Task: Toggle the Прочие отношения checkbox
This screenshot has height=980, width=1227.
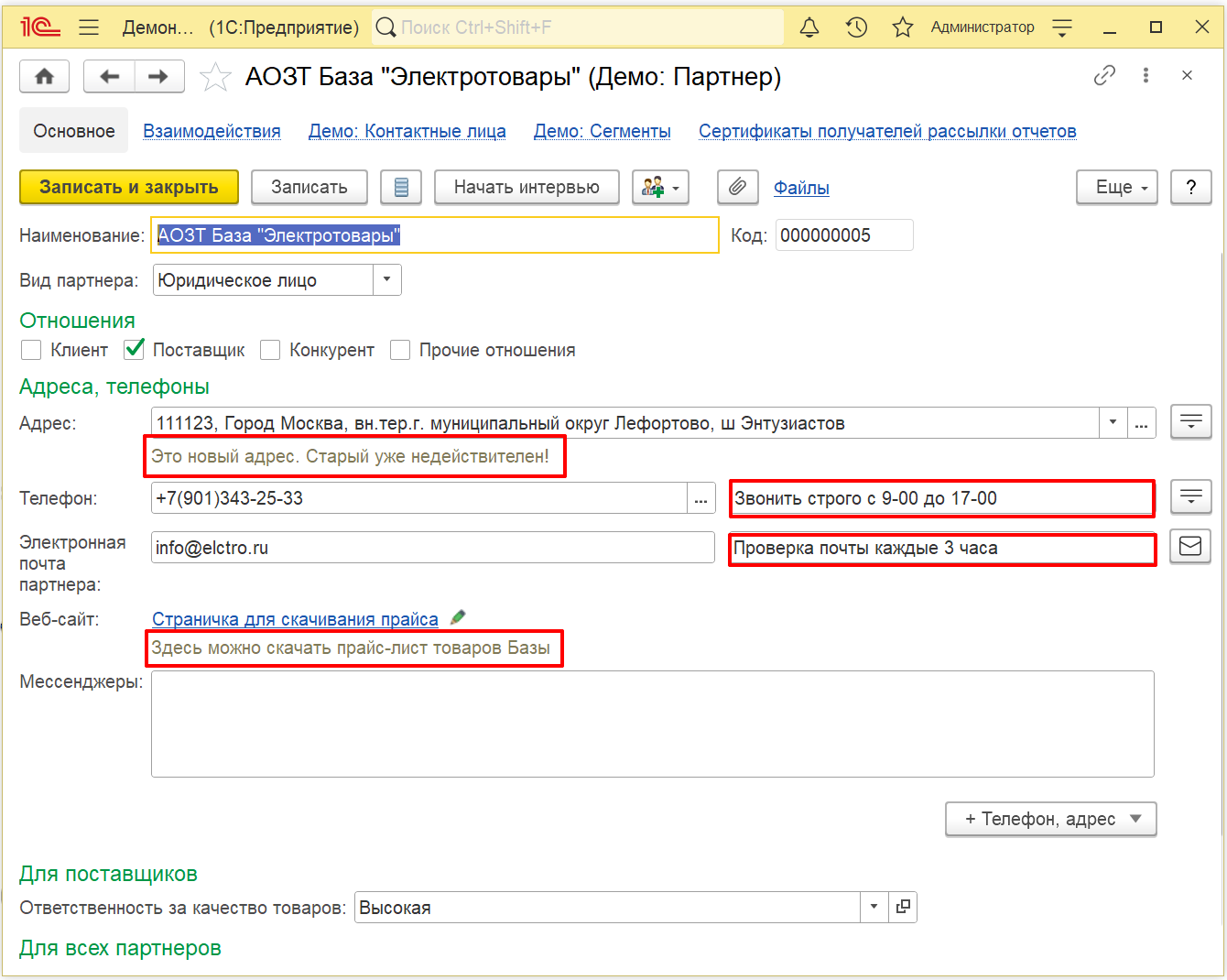Action: pyautogui.click(x=400, y=350)
